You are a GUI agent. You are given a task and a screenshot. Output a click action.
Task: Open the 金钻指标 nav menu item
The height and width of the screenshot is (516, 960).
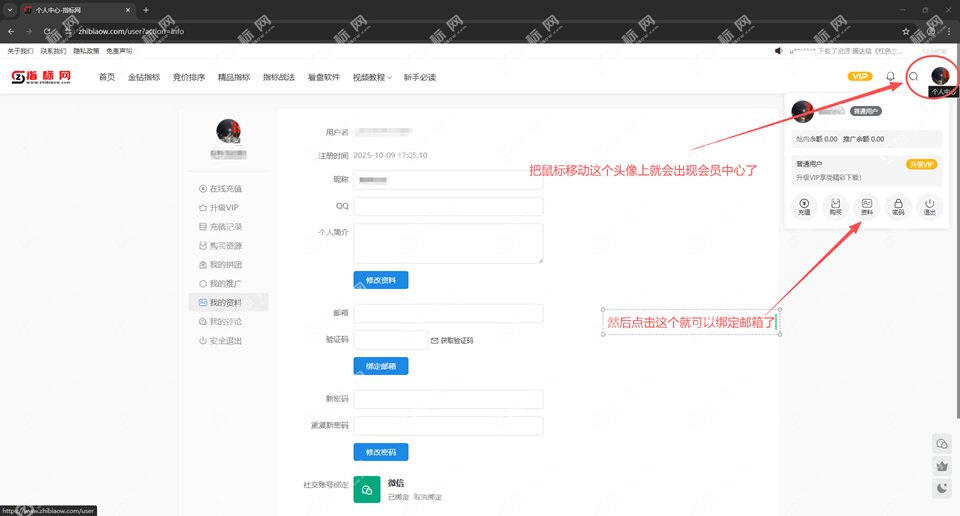pos(144,77)
